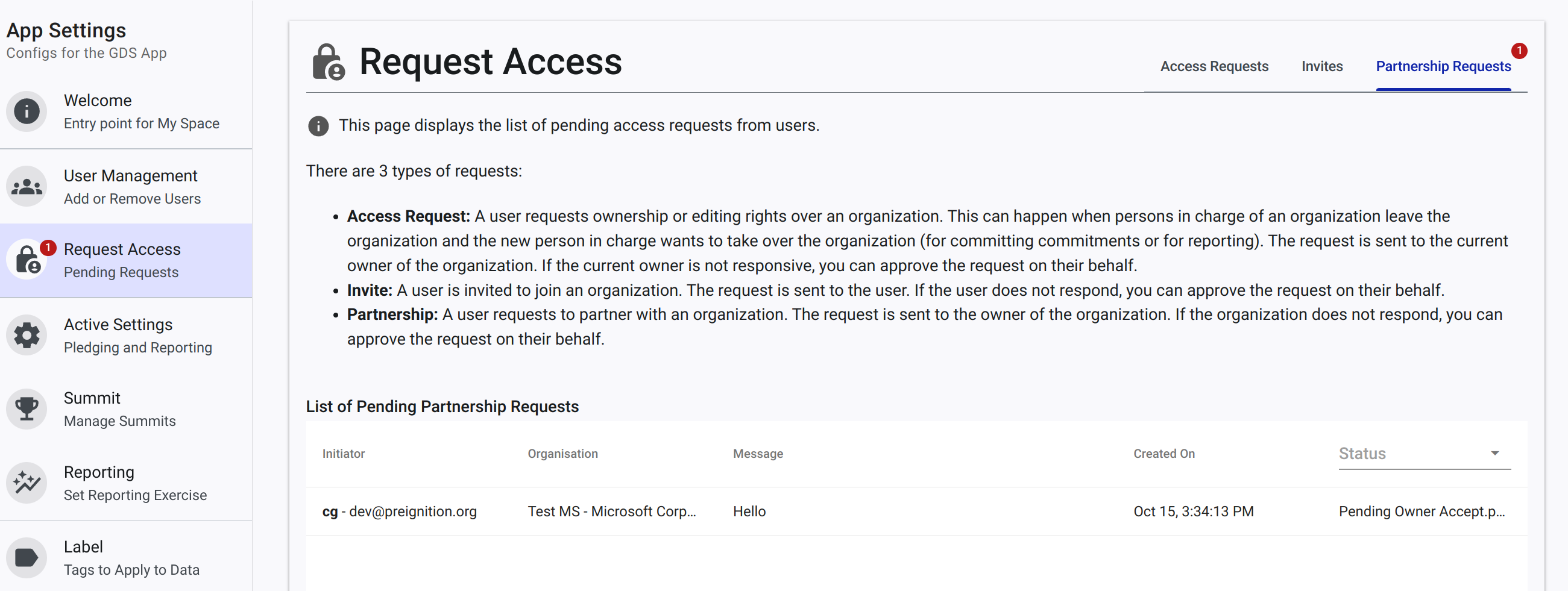Click the Organisation column header
Image resolution: width=1568 pixels, height=591 pixels.
click(562, 454)
